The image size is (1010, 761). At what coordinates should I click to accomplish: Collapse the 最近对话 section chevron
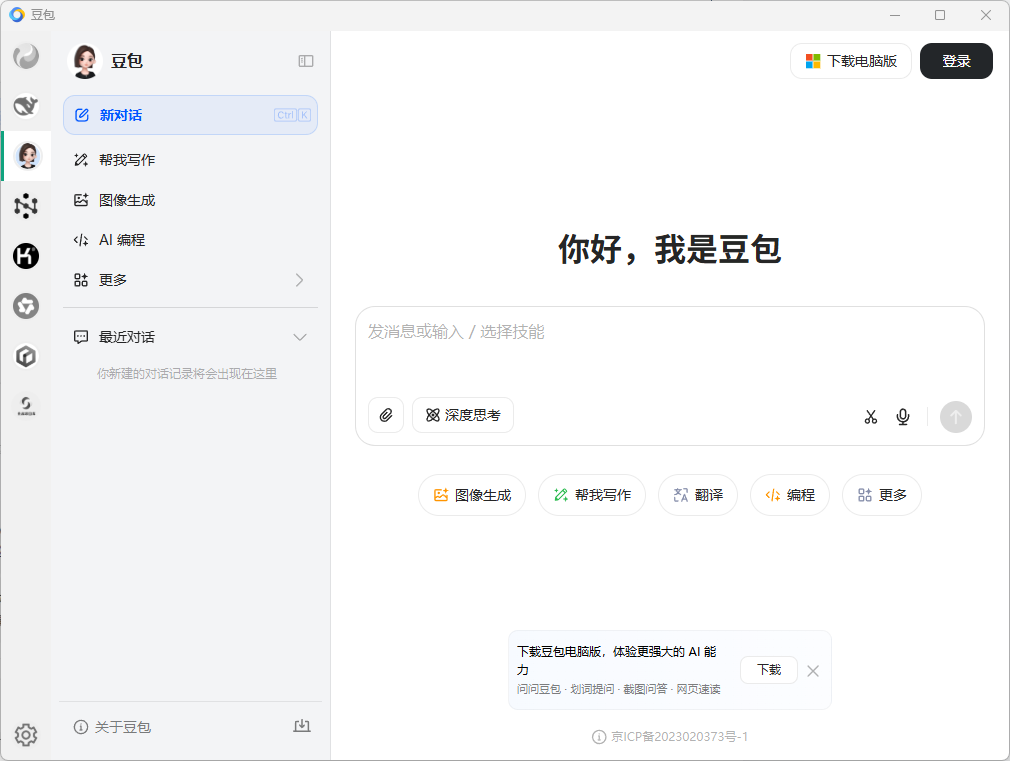[x=300, y=337]
